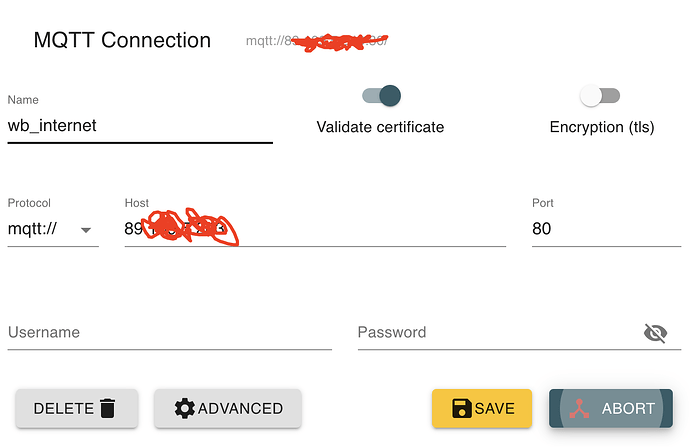Click the ABORT connection button

point(610,408)
